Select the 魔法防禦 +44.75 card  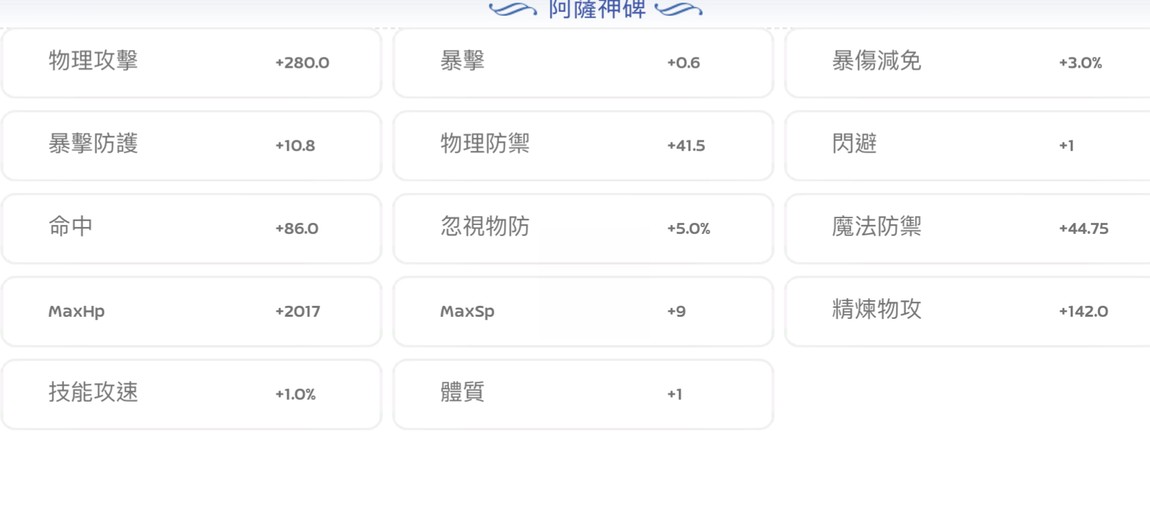[968, 228]
